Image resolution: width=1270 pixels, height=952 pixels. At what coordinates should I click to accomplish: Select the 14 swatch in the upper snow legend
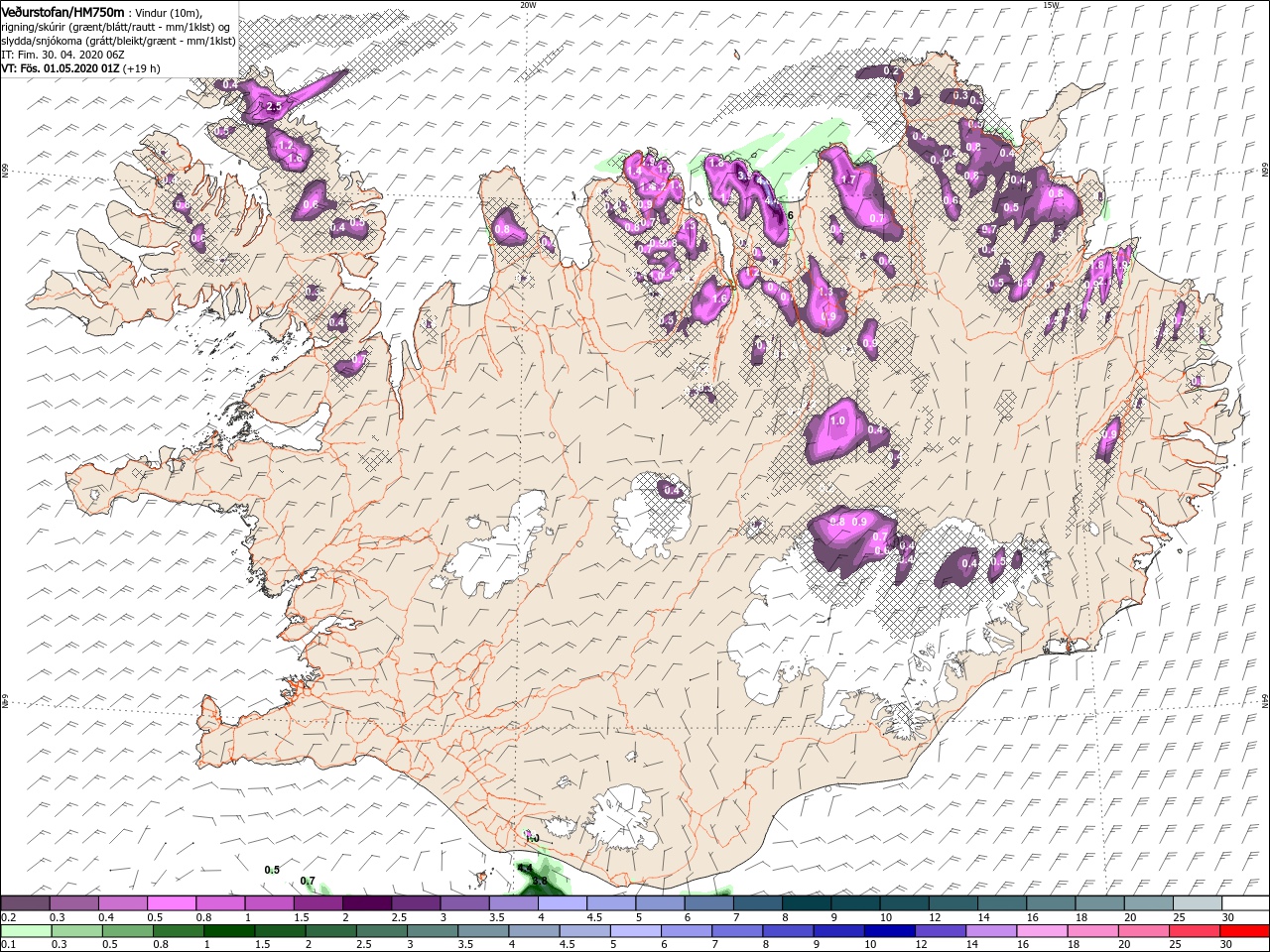point(1000,903)
